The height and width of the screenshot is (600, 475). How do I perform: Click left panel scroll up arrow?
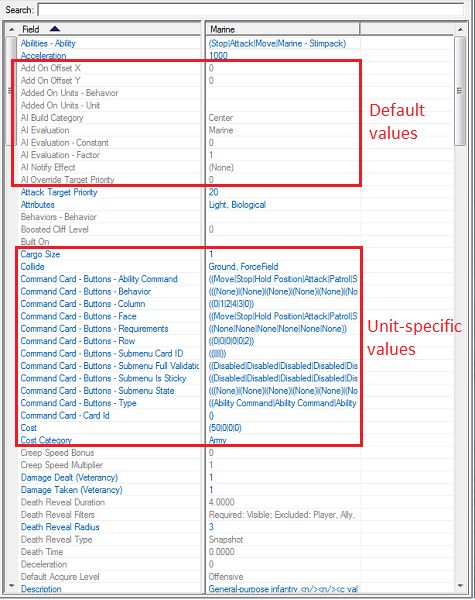pos(12,29)
